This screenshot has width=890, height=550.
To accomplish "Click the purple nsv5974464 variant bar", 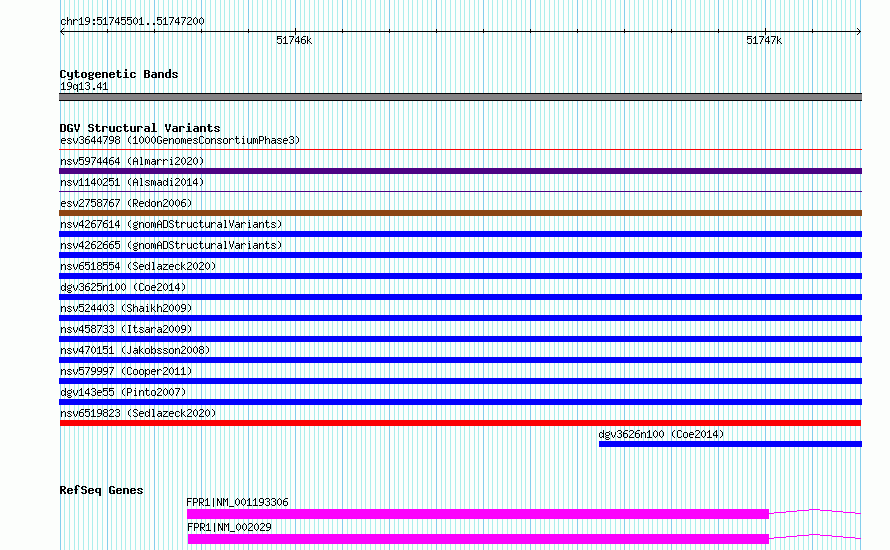I will pos(460,171).
